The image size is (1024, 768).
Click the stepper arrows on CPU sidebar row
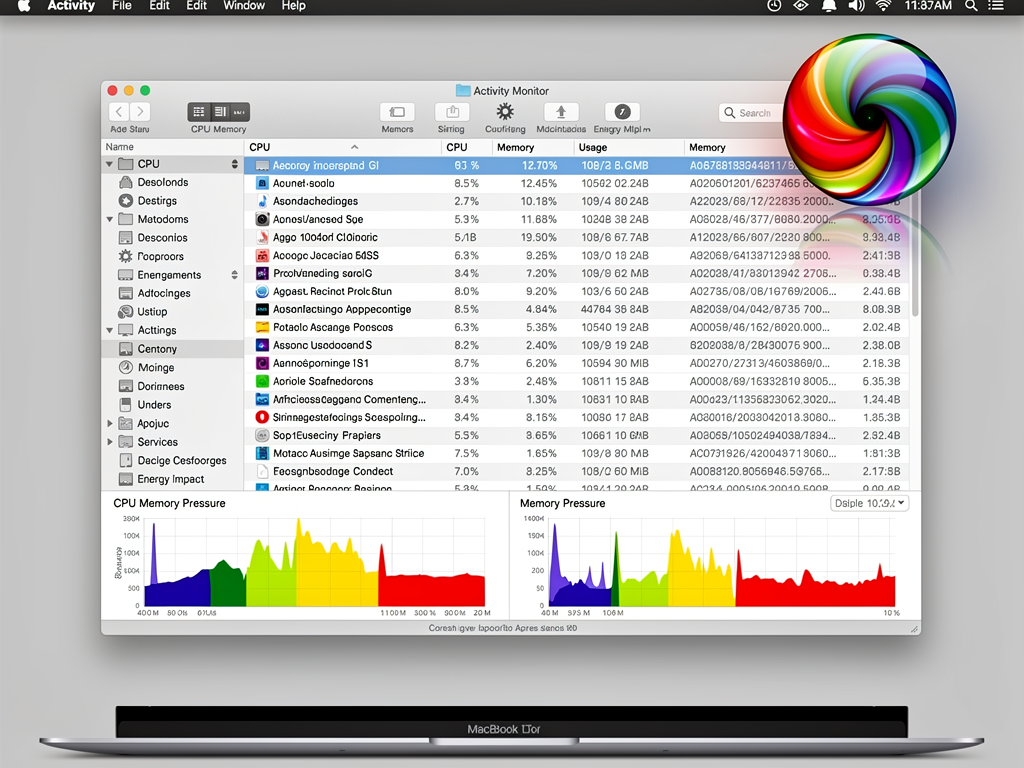(234, 164)
